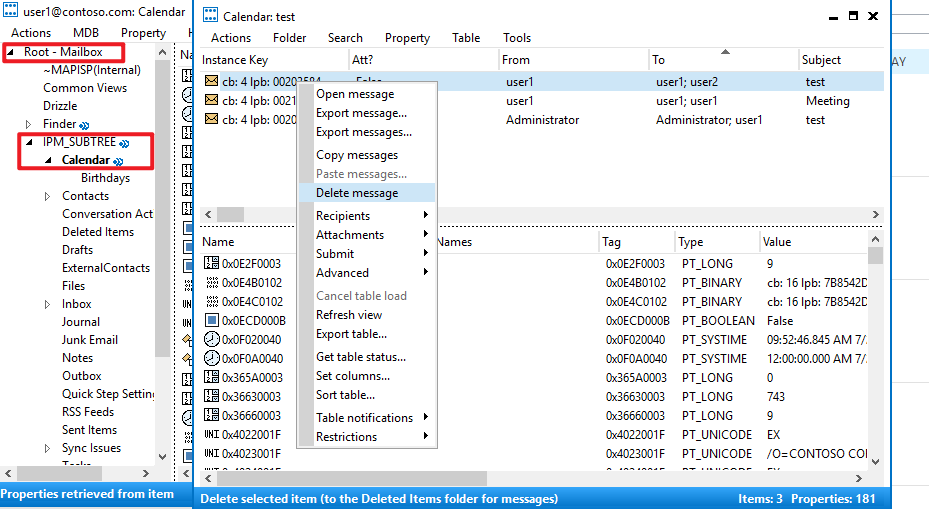Screen dimensions: 929x509
Task: Click the folder tree scroll-up arrow
Action: point(162,52)
